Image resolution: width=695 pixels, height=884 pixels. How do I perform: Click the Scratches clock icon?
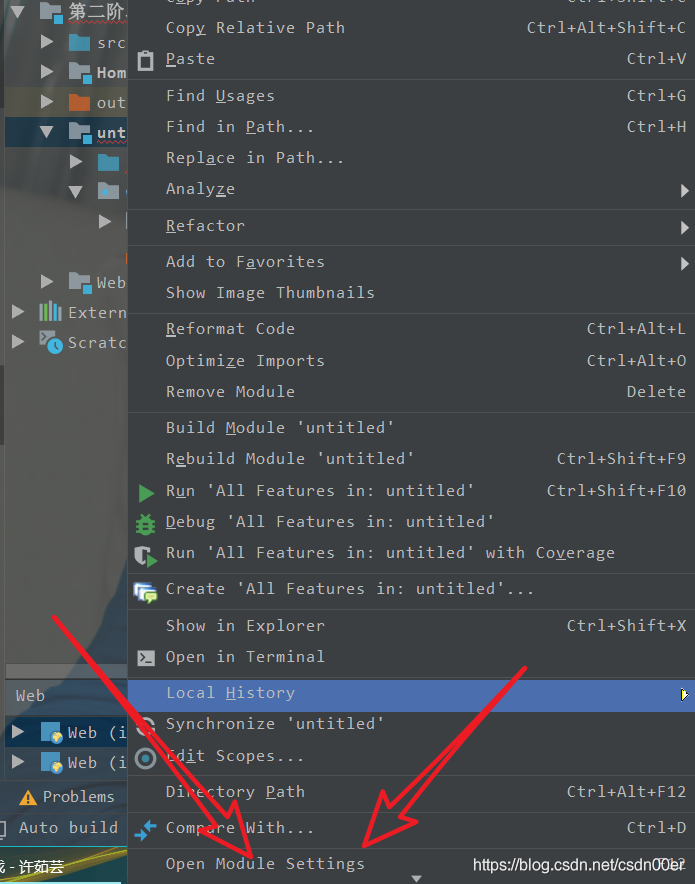pos(51,342)
